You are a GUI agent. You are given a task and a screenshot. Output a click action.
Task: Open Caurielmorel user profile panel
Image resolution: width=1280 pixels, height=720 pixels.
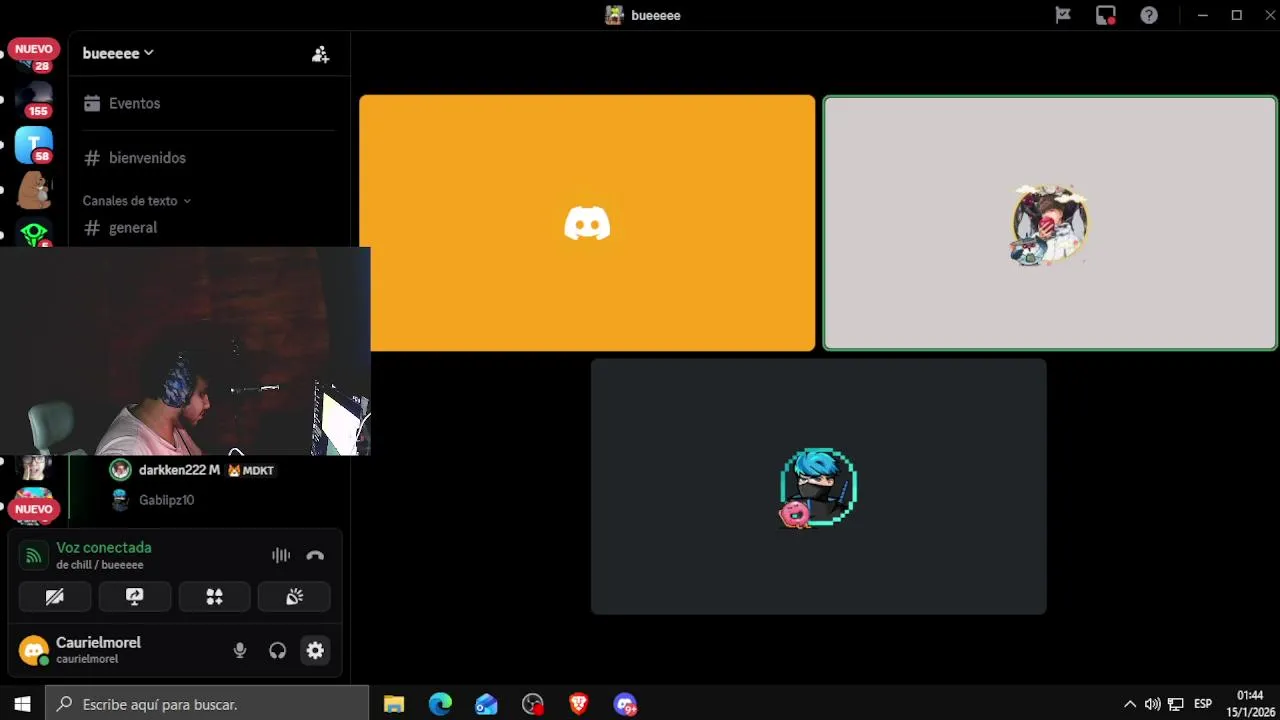[x=82, y=650]
